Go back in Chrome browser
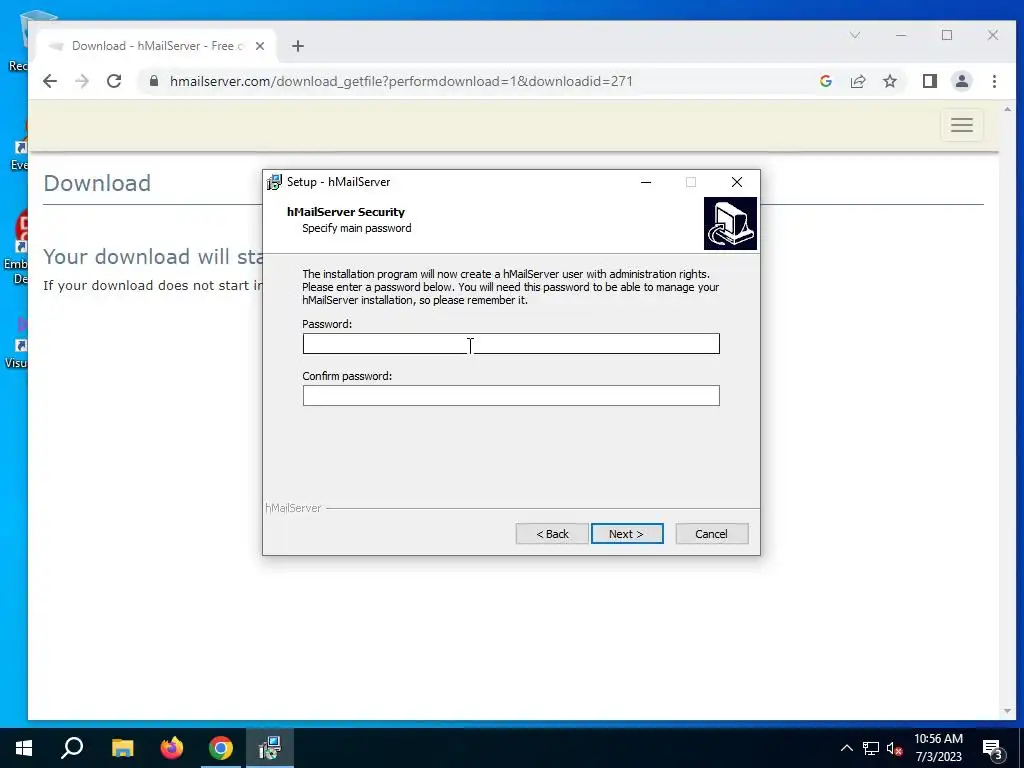The height and width of the screenshot is (768, 1024). [50, 81]
